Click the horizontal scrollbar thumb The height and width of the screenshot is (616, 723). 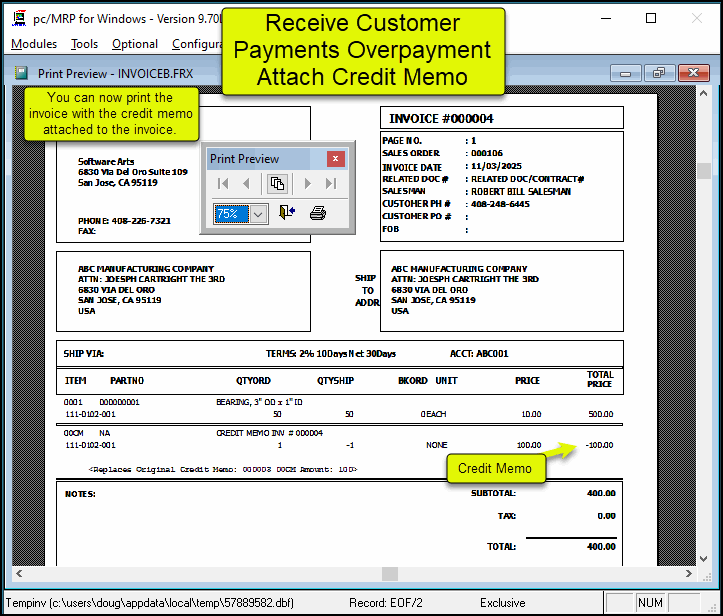pyautogui.click(x=390, y=574)
